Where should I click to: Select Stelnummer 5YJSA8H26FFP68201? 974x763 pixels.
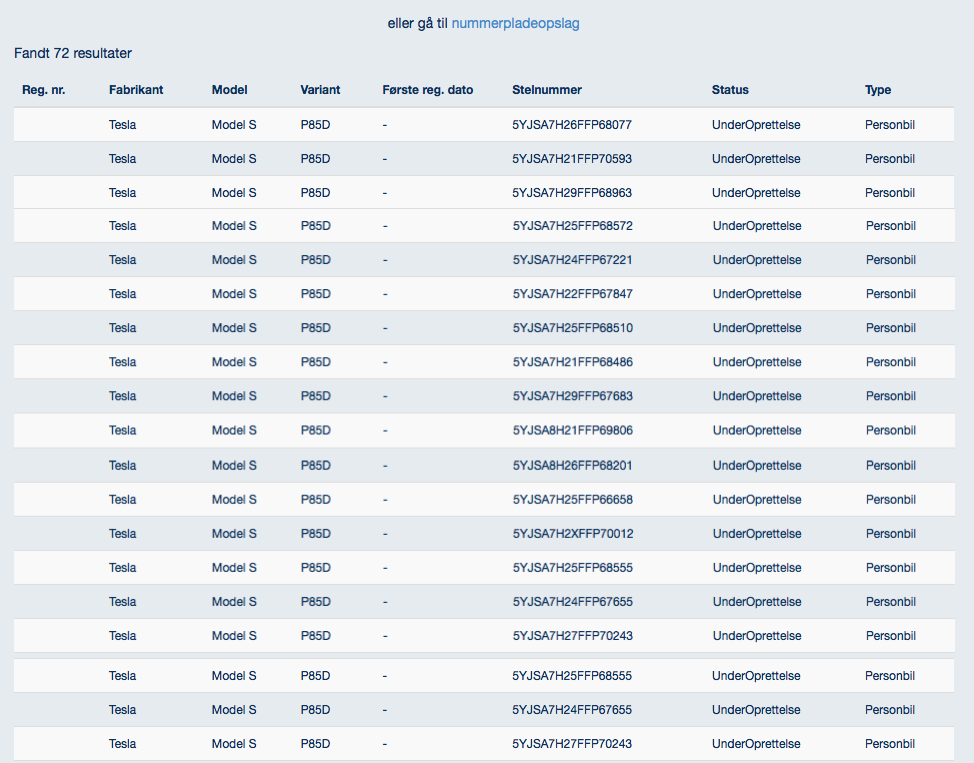pyautogui.click(x=573, y=466)
